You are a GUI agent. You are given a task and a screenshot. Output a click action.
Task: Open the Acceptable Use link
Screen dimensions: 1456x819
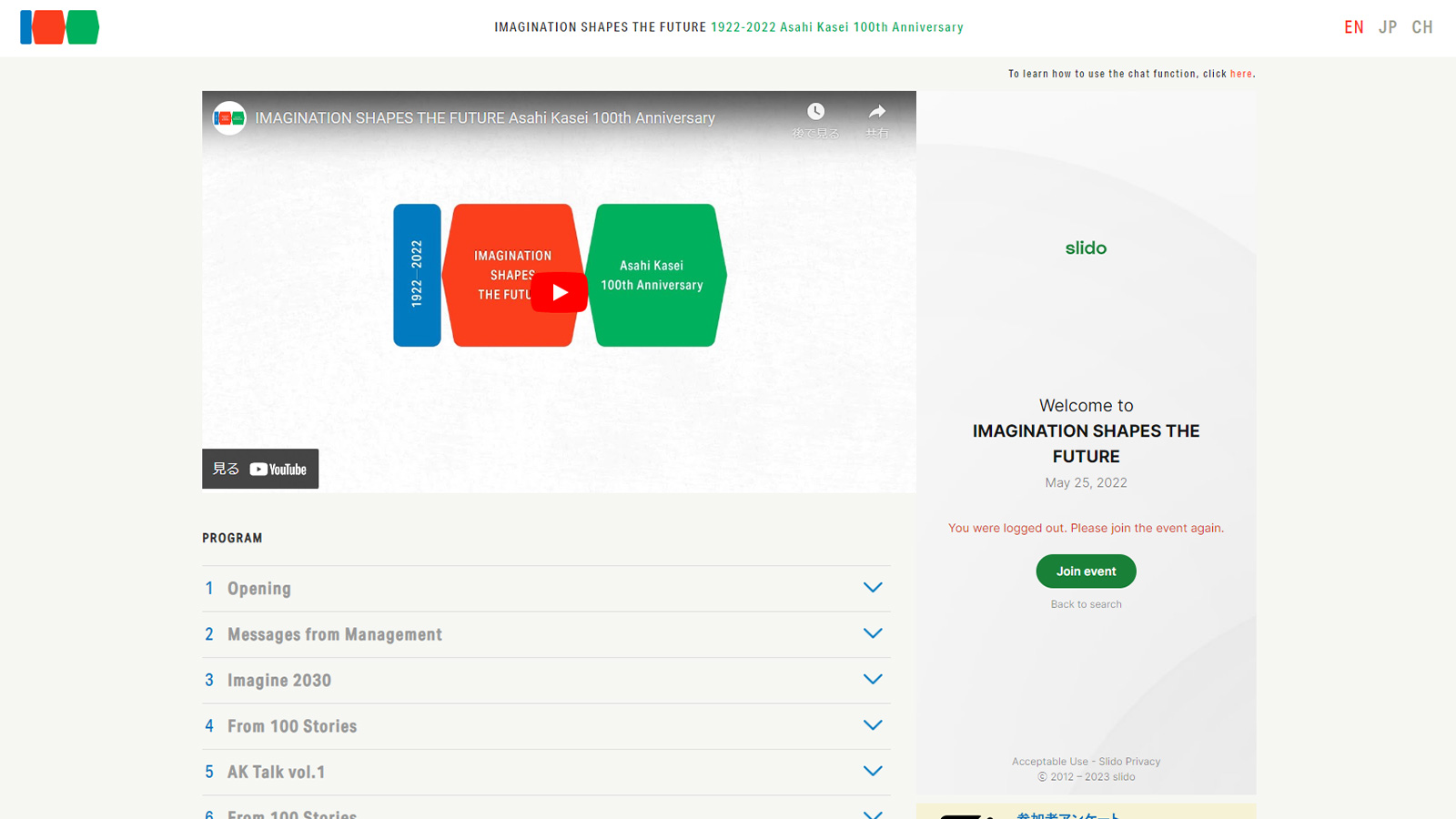1049,762
